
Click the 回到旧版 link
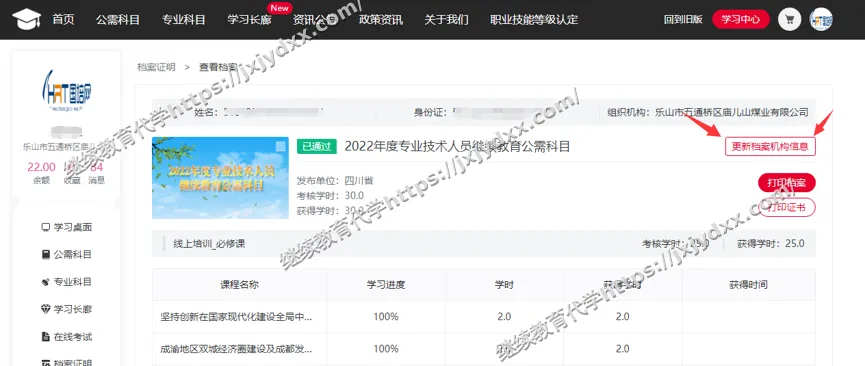(684, 19)
